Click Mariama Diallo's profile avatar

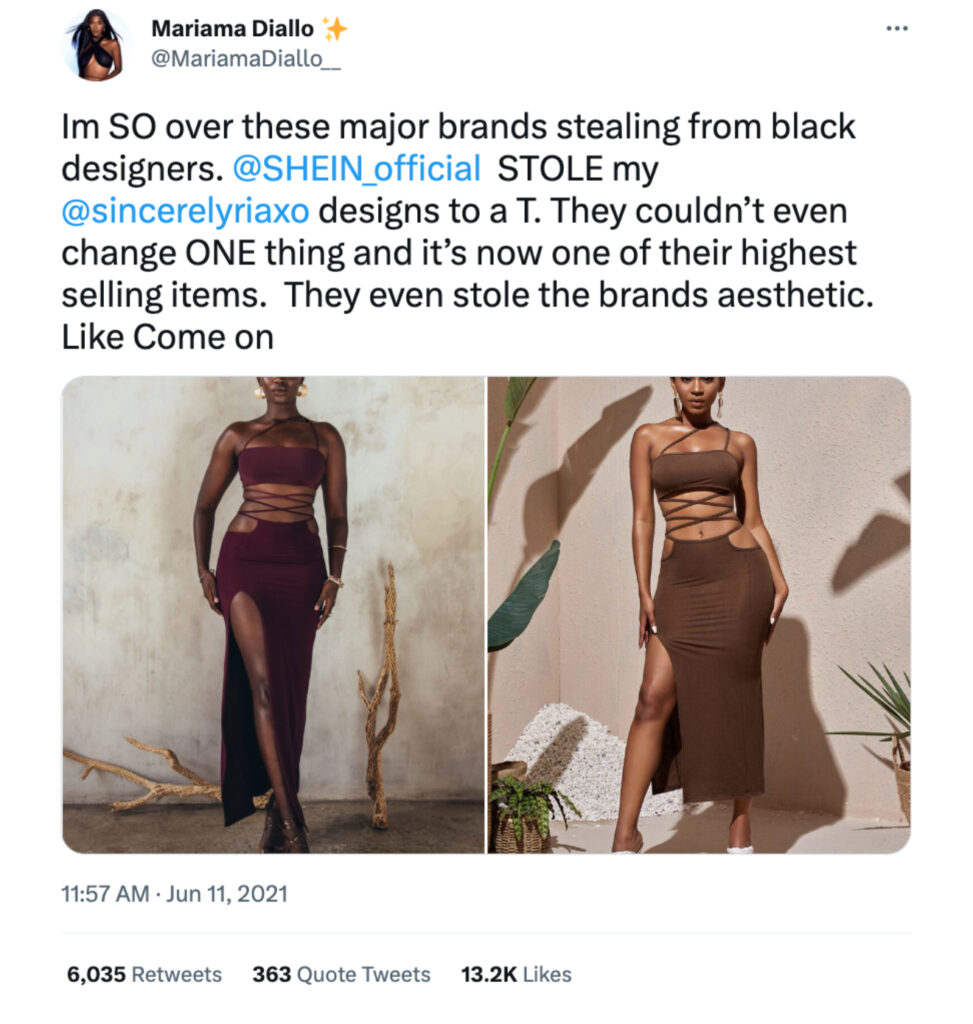pos(96,45)
